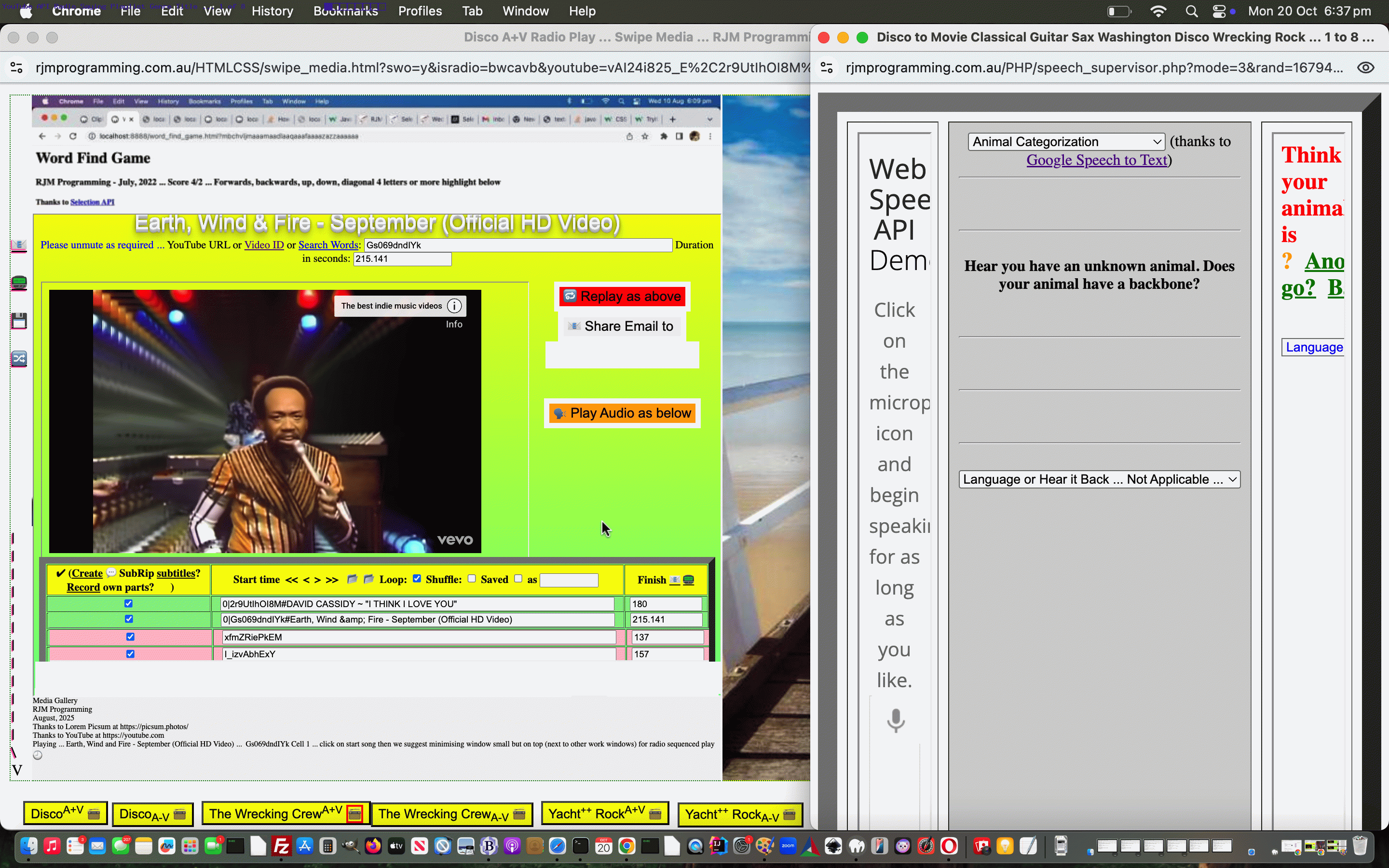Open the Language dropdown in right panel
Image resolution: width=1389 pixels, height=868 pixels.
1313,347
